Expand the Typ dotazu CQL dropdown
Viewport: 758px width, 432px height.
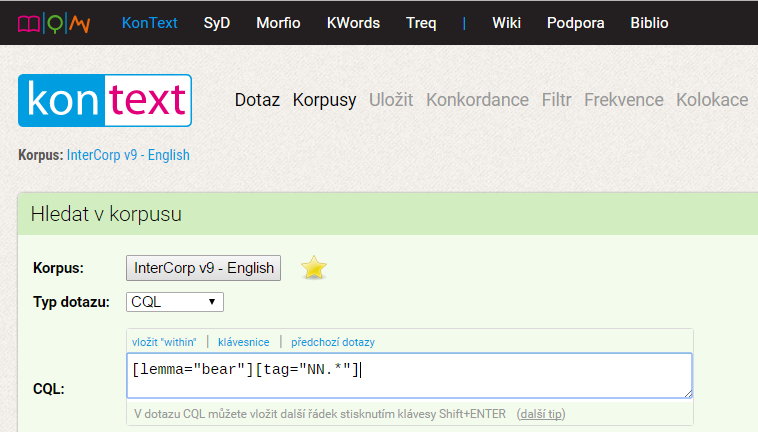click(x=175, y=302)
